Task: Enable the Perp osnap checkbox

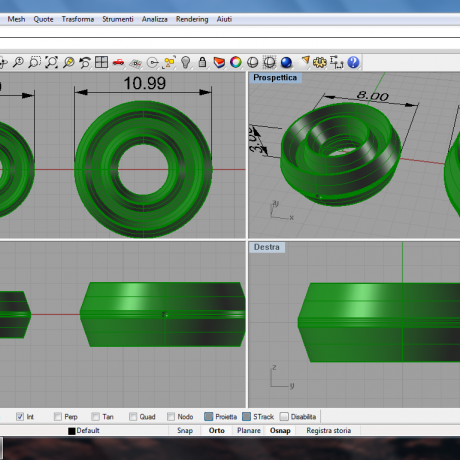Action: [x=58, y=416]
